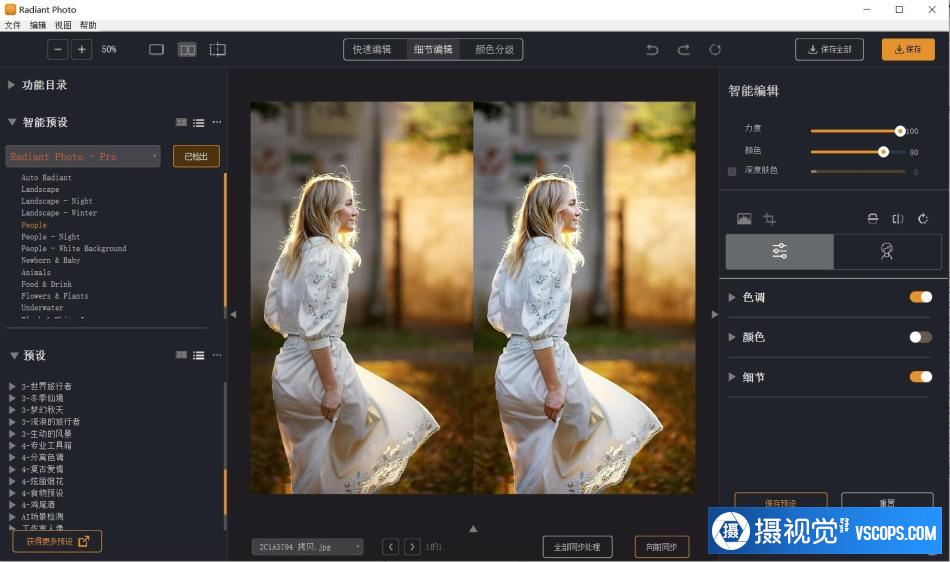Click the rotate icon
The height and width of the screenshot is (562, 950).
click(923, 219)
